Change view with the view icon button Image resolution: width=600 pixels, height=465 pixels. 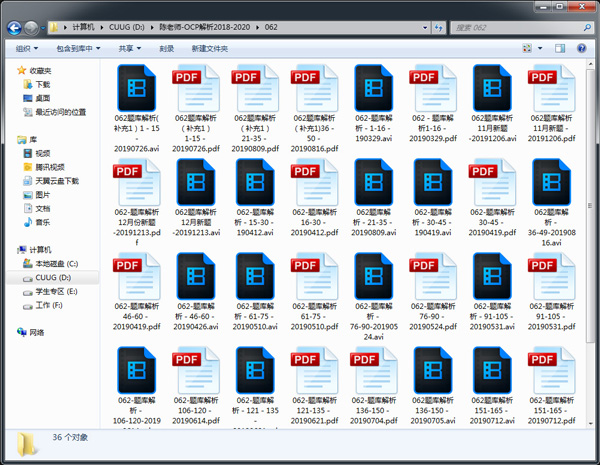tap(527, 48)
